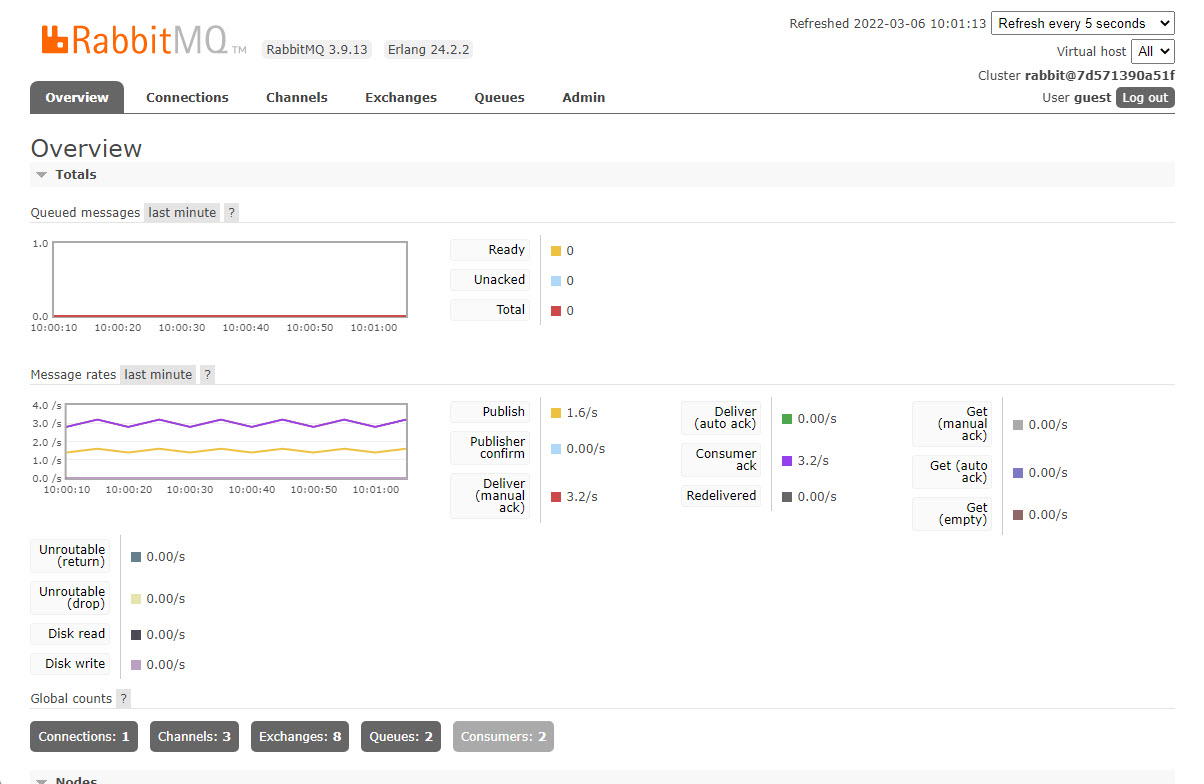
Task: Click the last minute period selector
Action: pyautogui.click(x=181, y=212)
